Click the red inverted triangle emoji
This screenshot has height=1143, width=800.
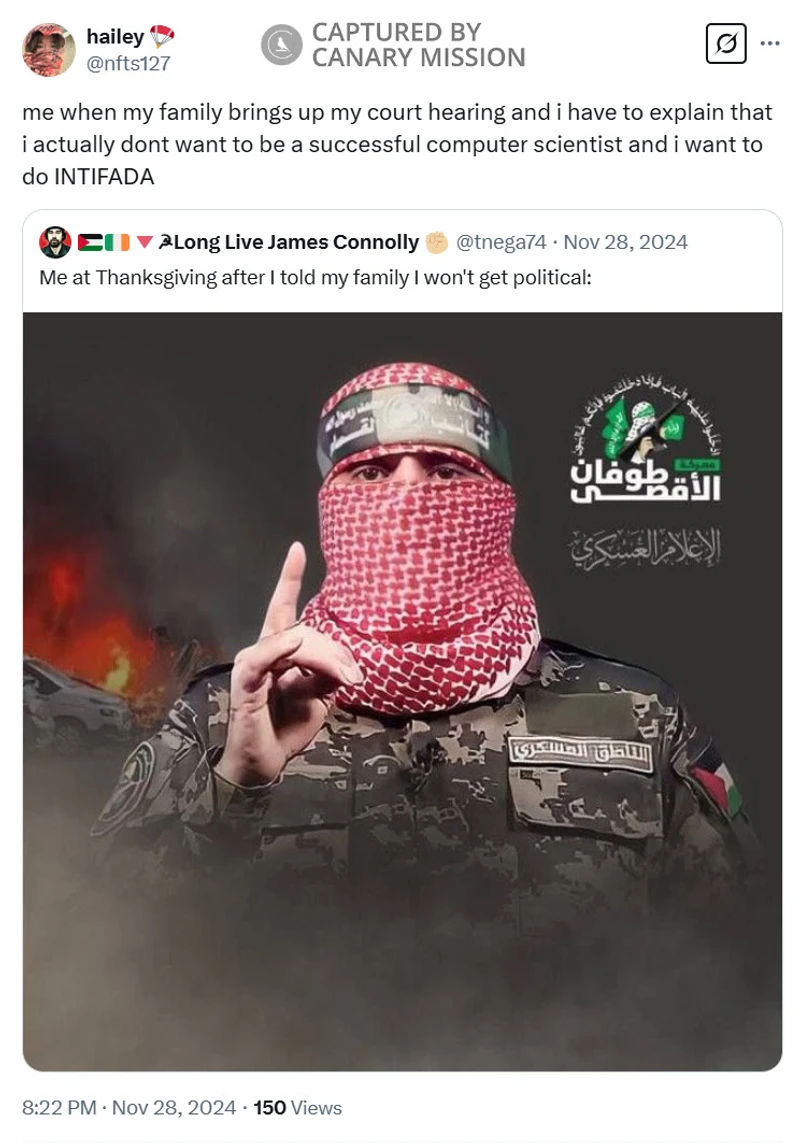point(144,242)
